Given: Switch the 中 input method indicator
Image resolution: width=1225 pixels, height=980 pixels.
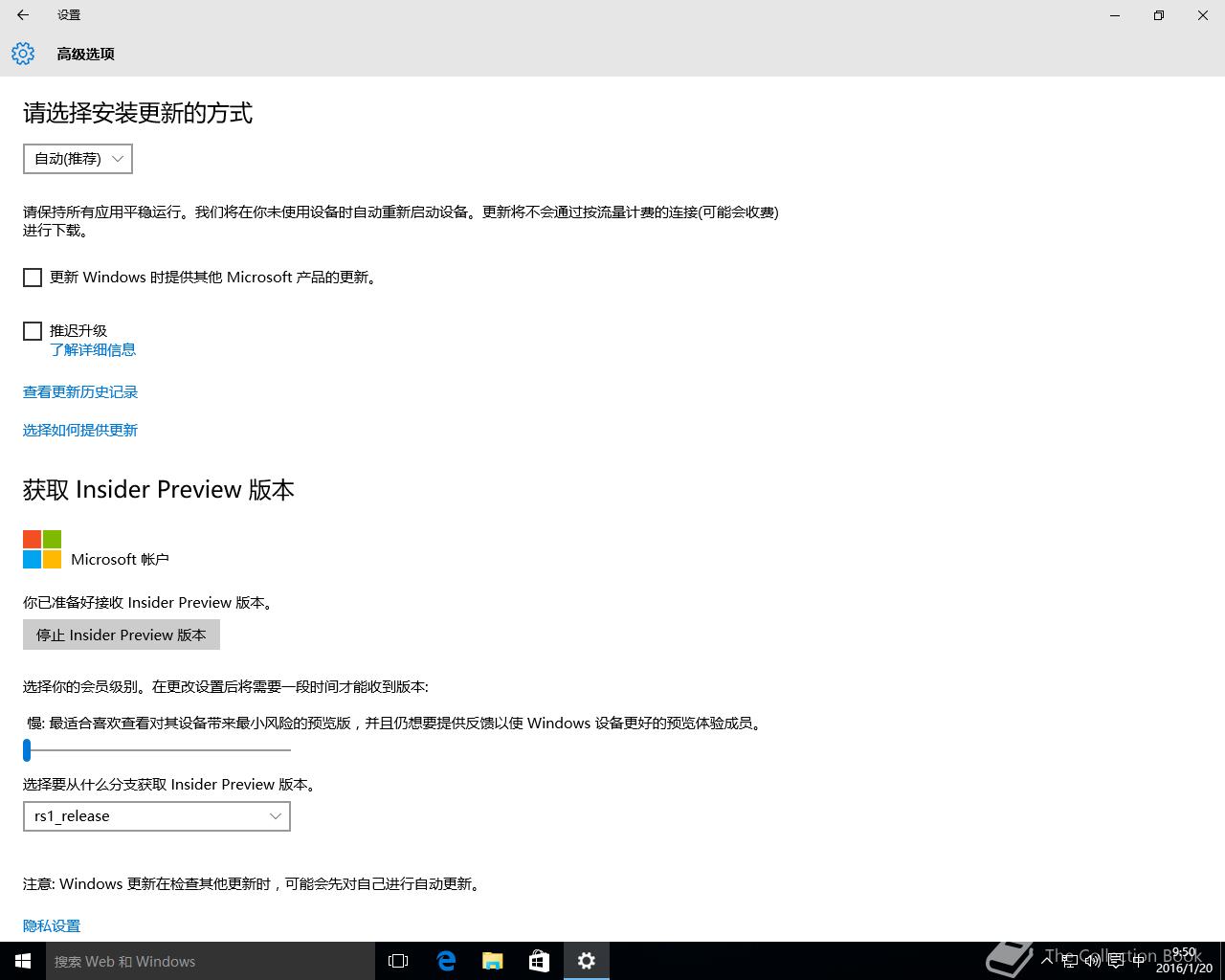Looking at the screenshot, I should (x=1138, y=961).
